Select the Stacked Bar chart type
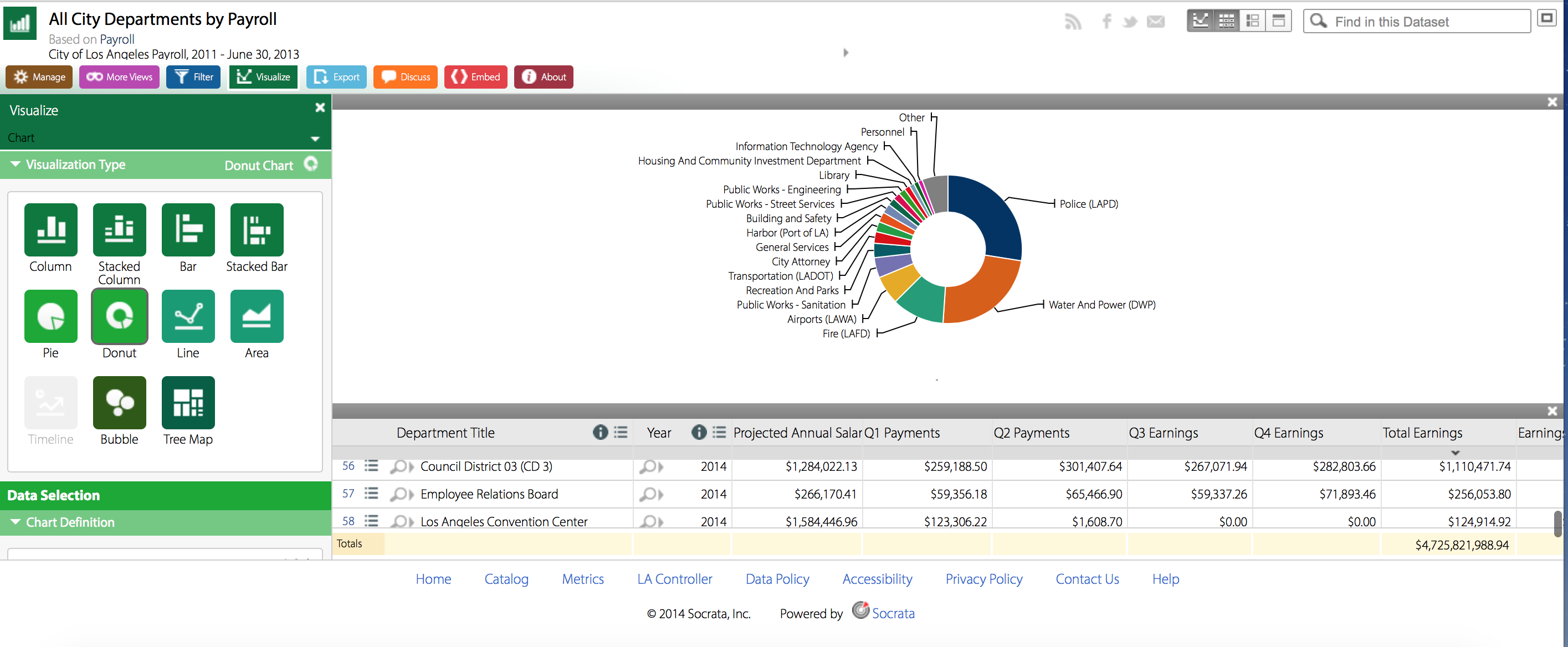 [x=257, y=229]
